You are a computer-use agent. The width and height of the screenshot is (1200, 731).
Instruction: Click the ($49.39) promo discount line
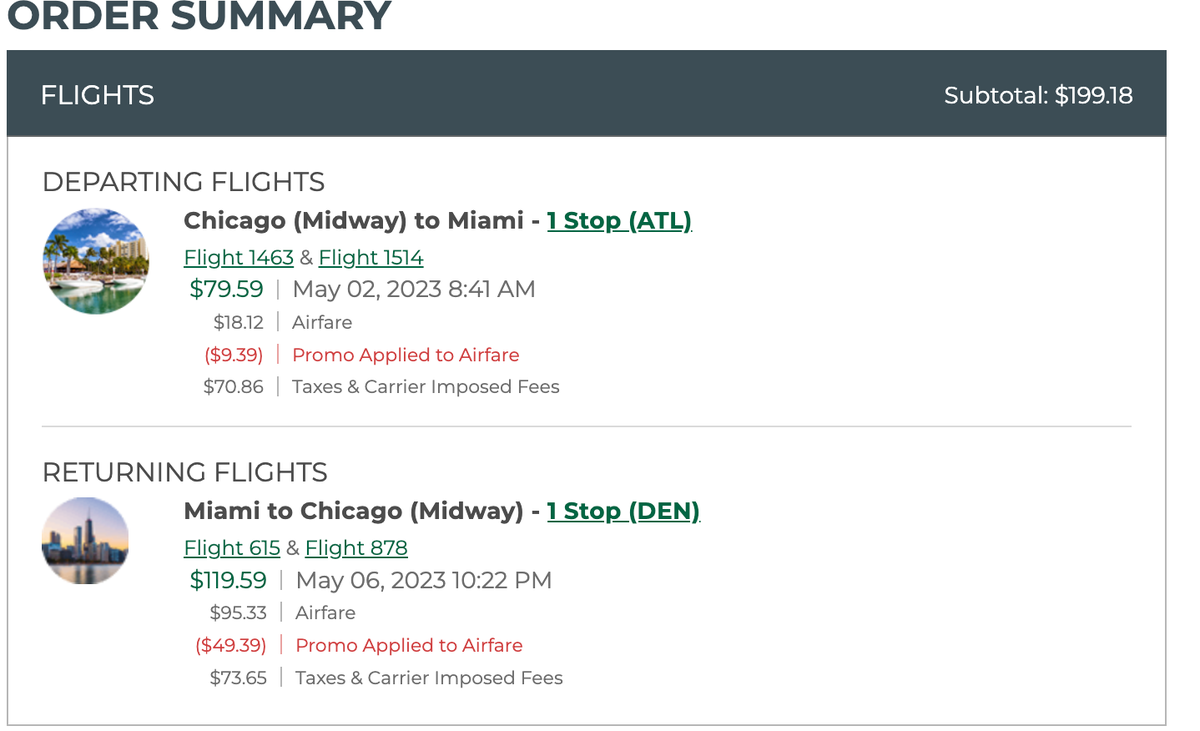point(238,645)
